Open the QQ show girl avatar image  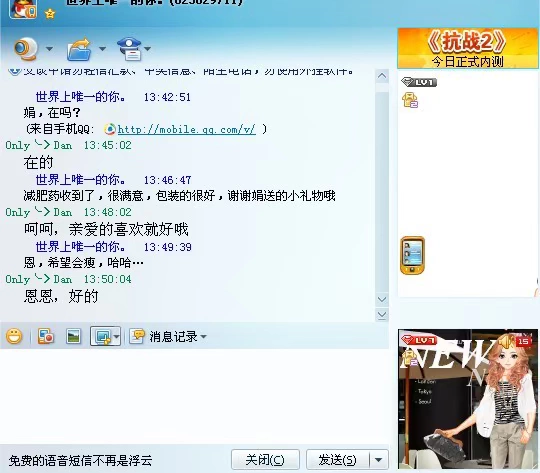point(467,400)
